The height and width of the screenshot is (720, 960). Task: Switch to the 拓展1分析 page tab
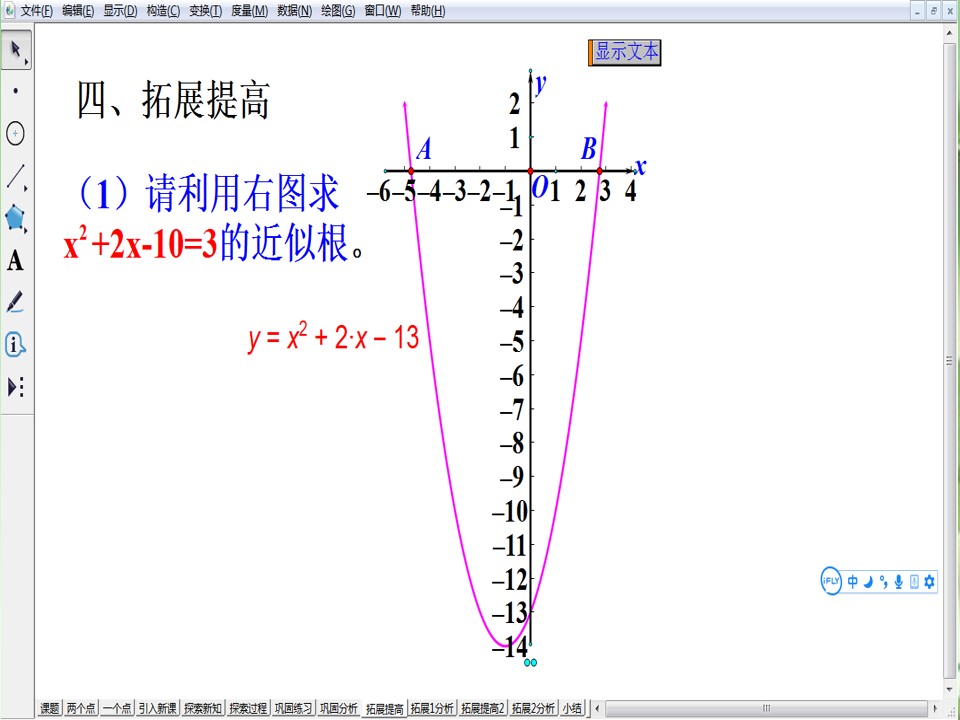pos(432,708)
